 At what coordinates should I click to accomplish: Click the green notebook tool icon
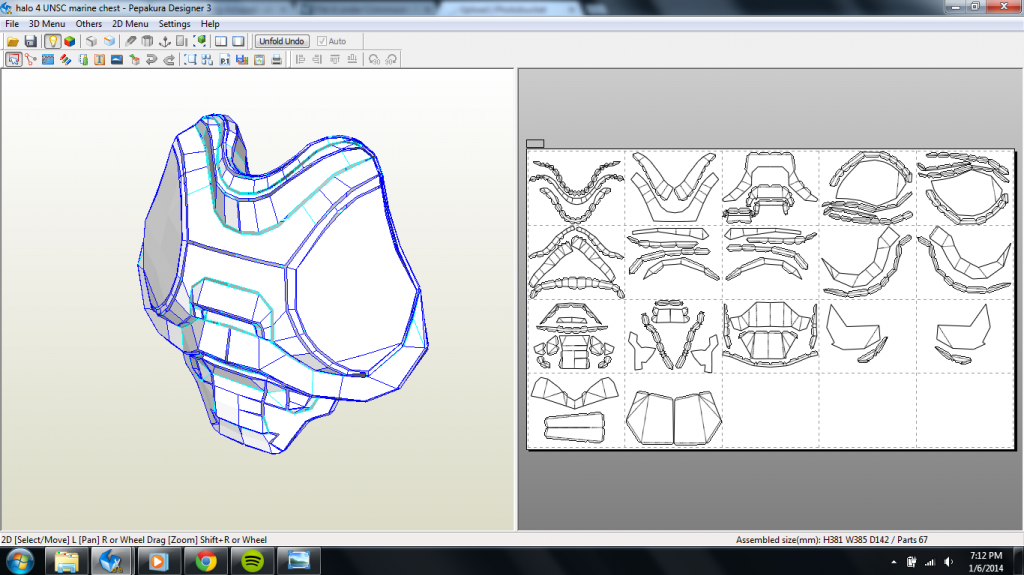click(x=83, y=59)
